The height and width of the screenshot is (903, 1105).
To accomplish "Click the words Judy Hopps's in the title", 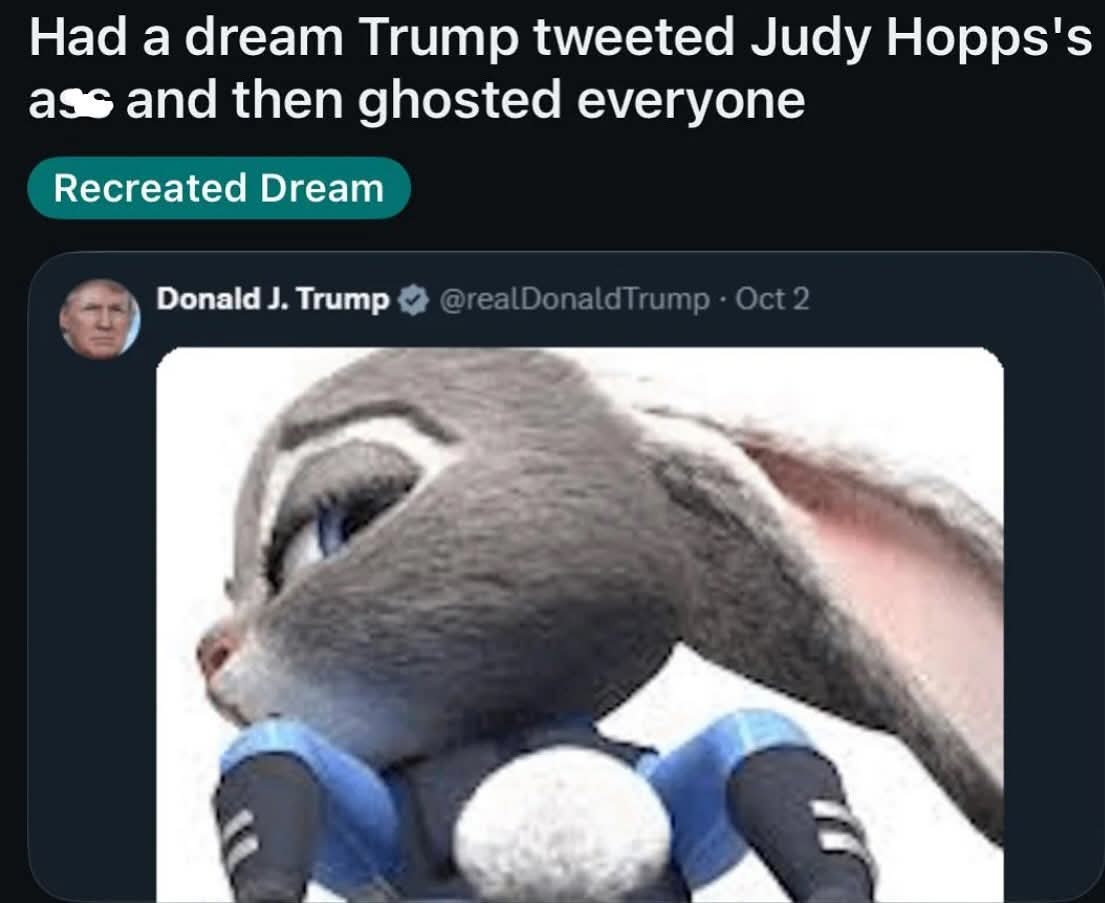I will [x=920, y=39].
